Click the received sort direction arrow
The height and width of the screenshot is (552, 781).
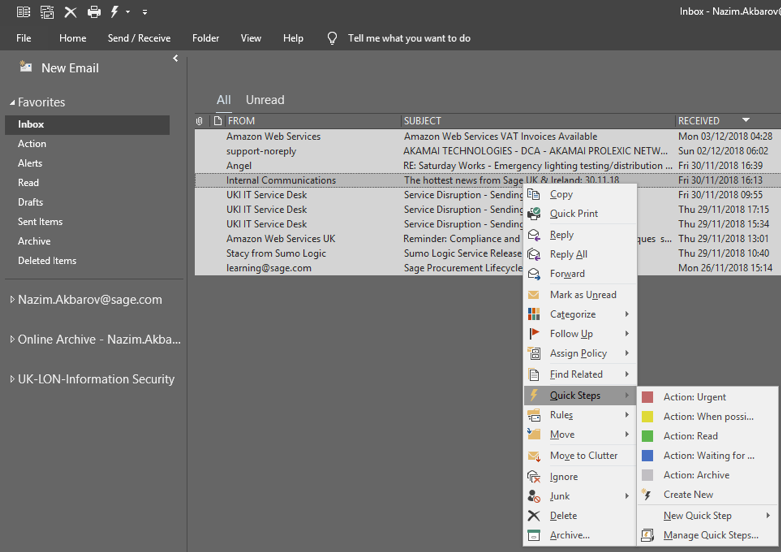coord(746,120)
